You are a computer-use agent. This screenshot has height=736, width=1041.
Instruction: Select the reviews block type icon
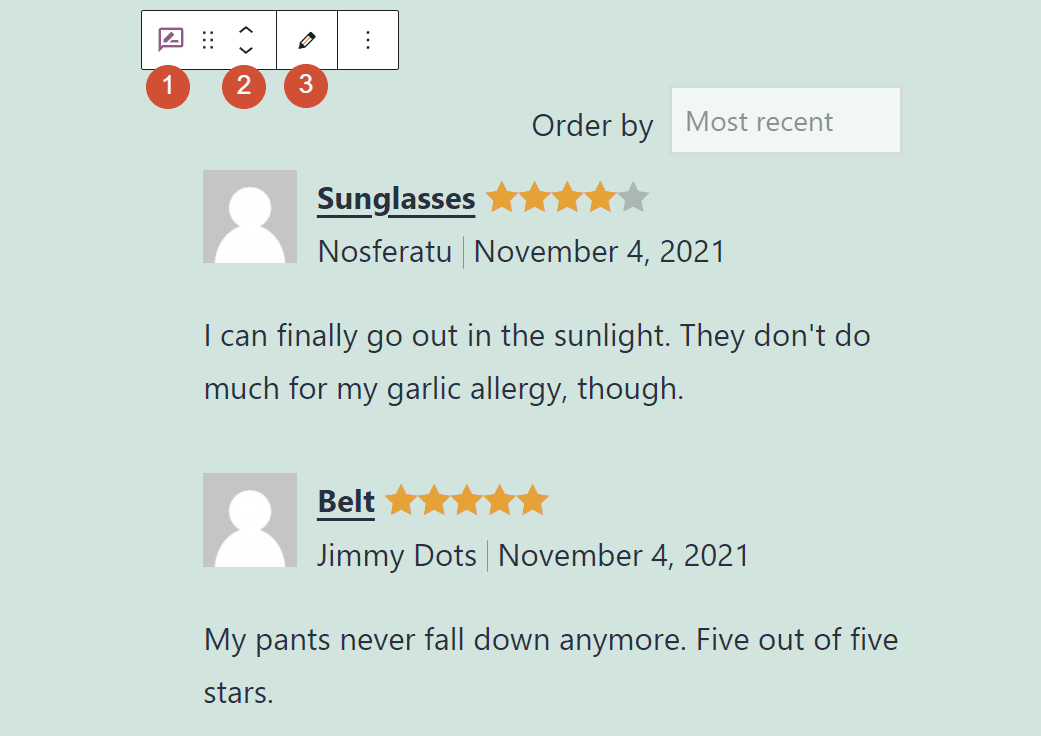(x=170, y=39)
